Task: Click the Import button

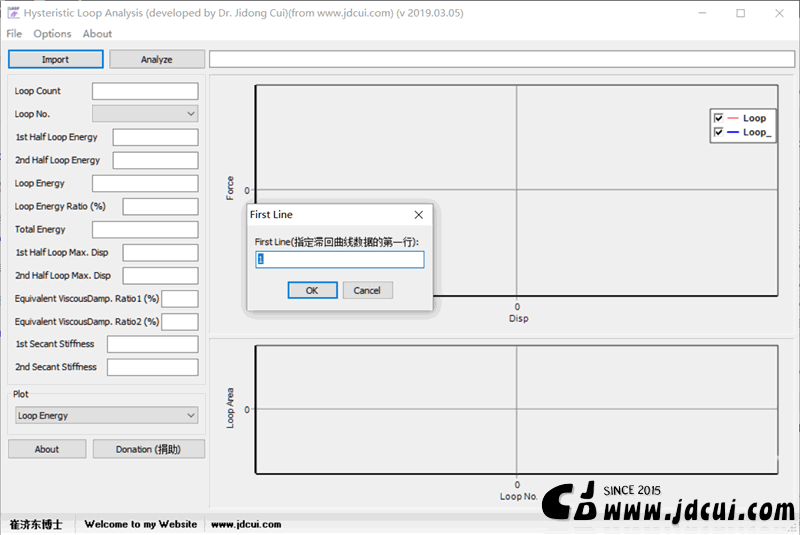Action: 56,59
